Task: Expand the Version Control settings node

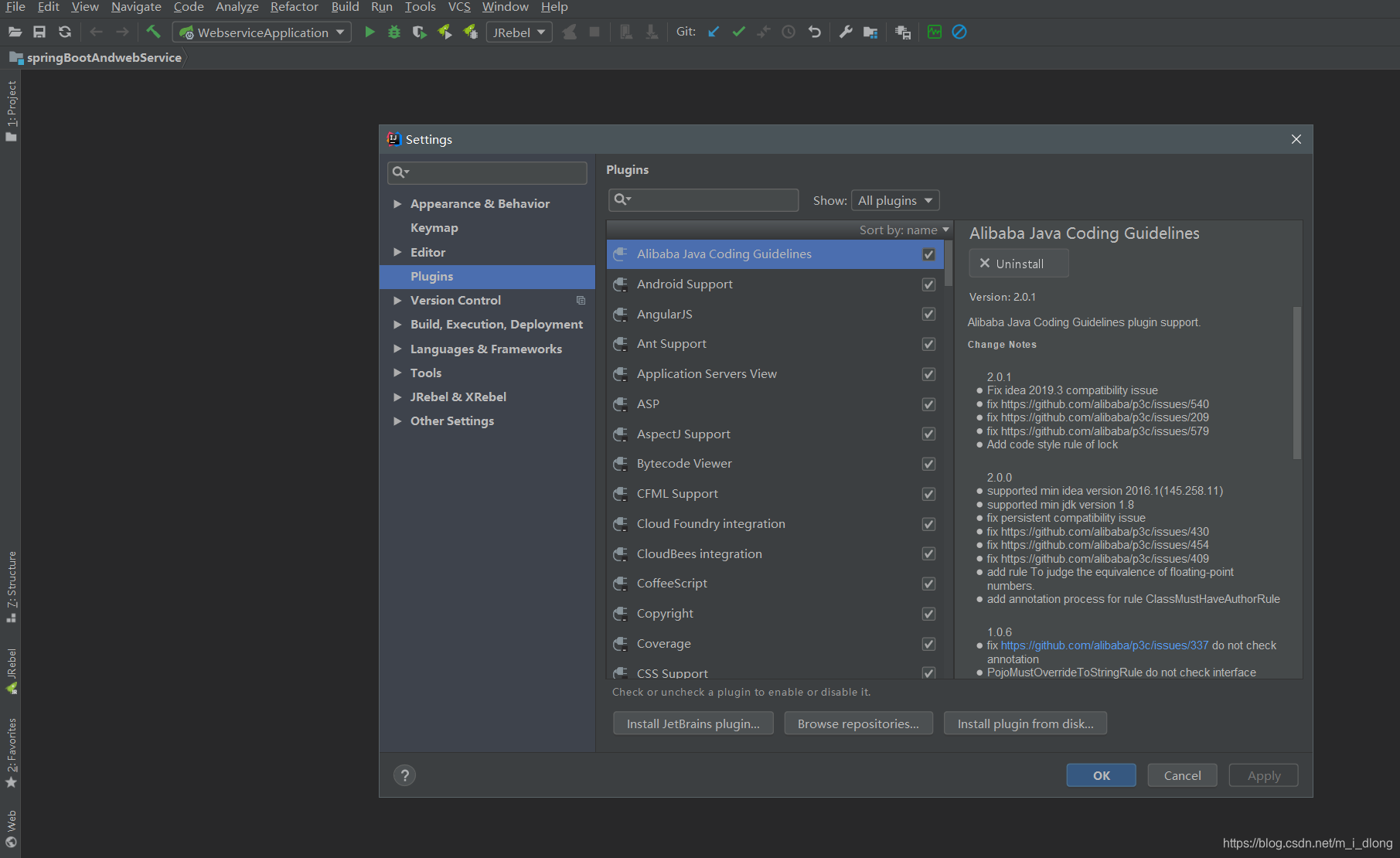Action: tap(397, 300)
